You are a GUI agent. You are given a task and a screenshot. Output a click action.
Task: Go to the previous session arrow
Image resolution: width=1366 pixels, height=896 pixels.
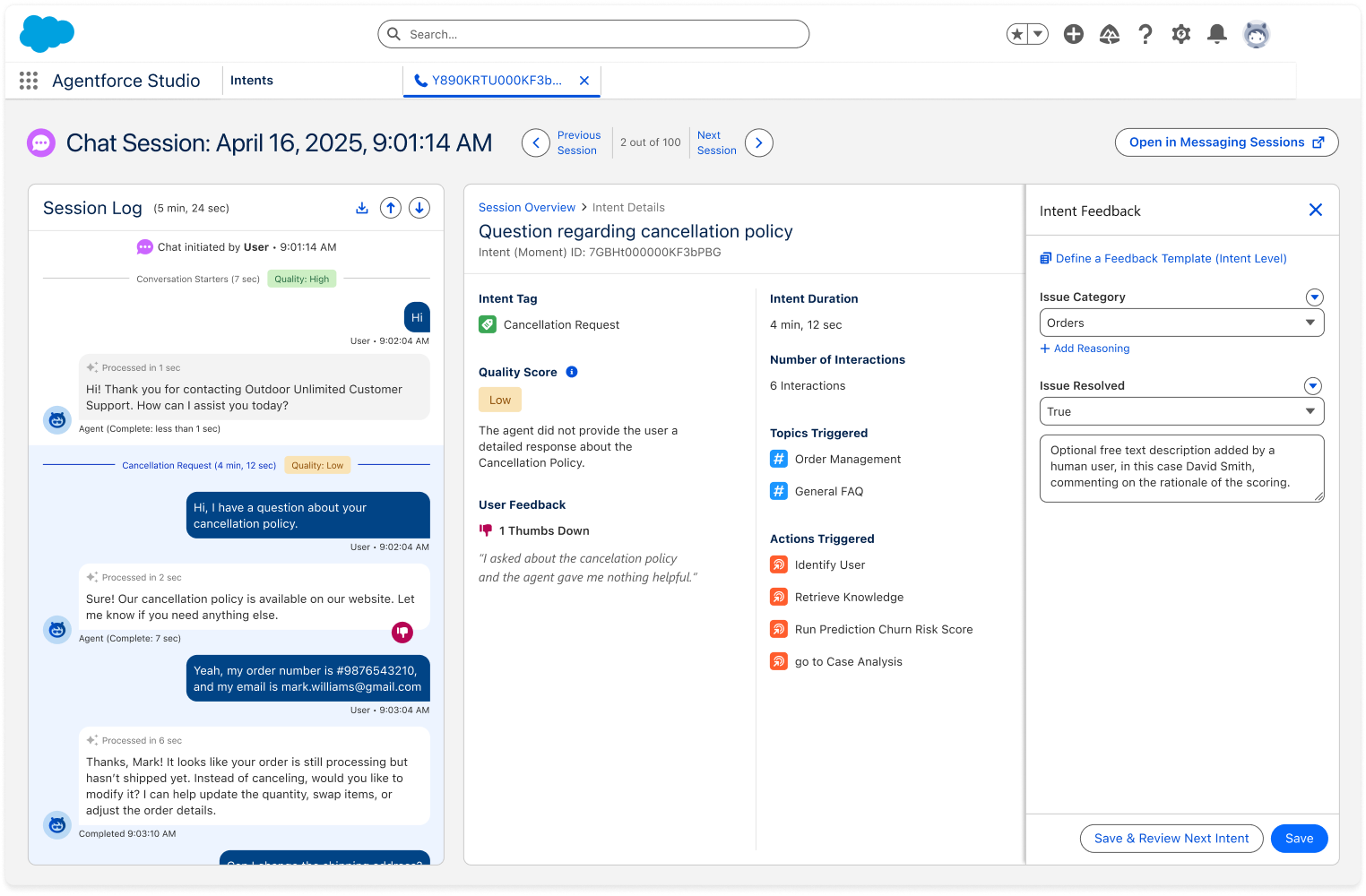pyautogui.click(x=536, y=142)
